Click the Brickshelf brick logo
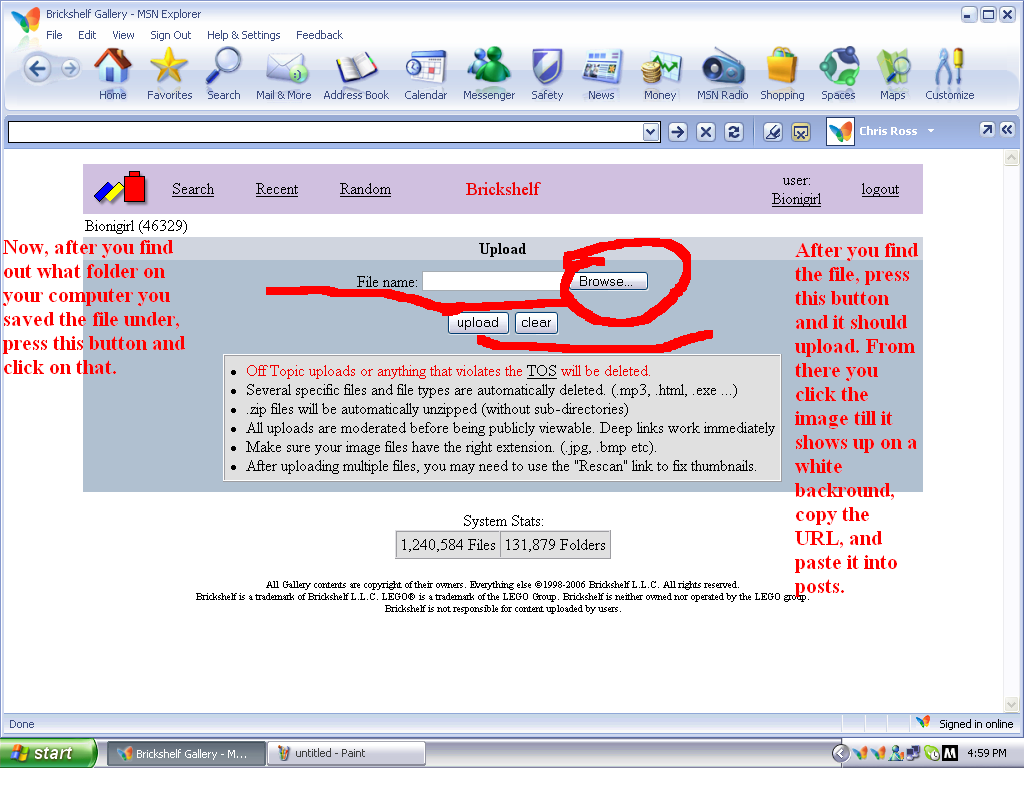Screen dimensions: 1024x793 point(120,187)
